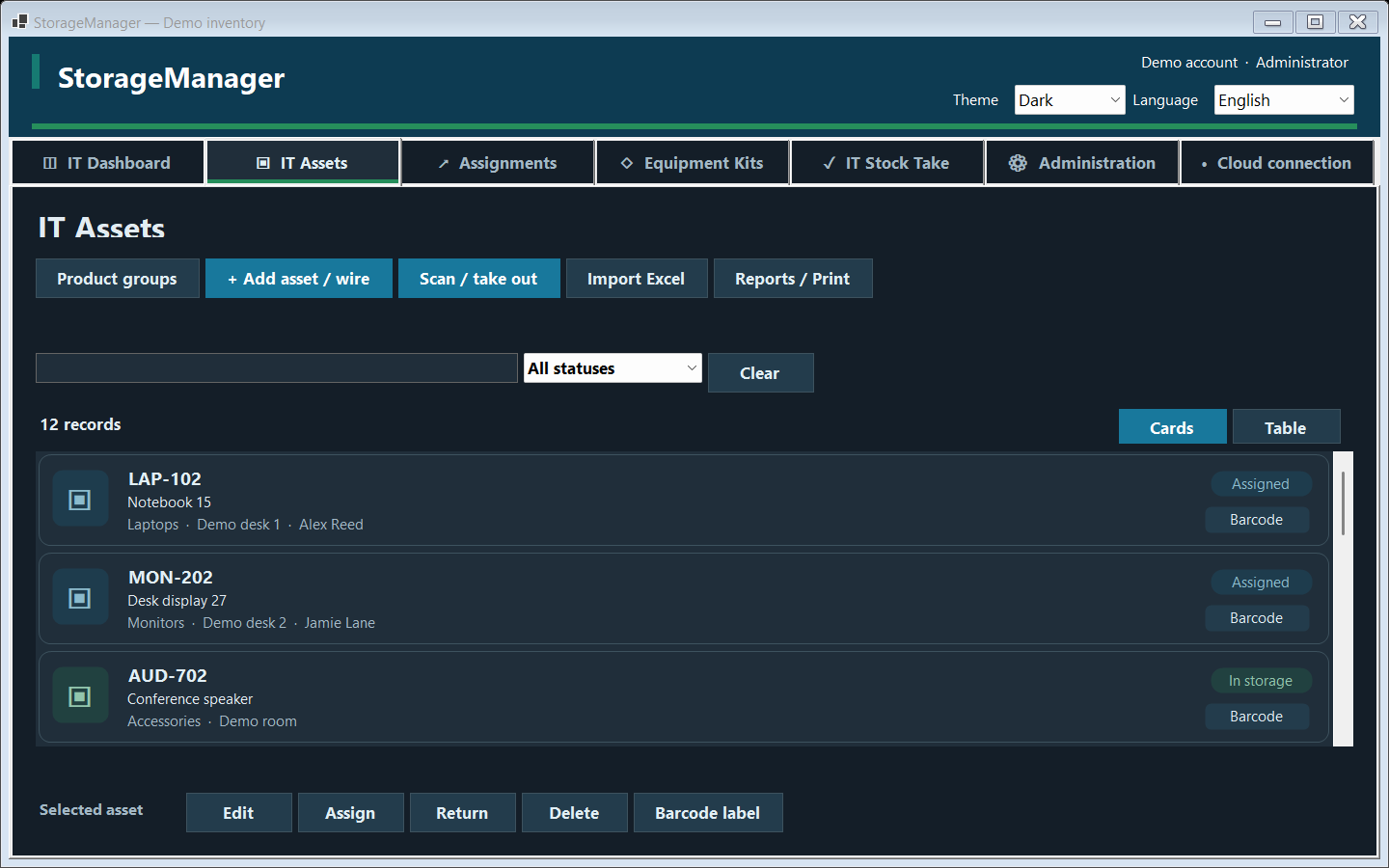The width and height of the screenshot is (1389, 868).
Task: Maximize the StorageManager window
Action: pyautogui.click(x=1316, y=21)
